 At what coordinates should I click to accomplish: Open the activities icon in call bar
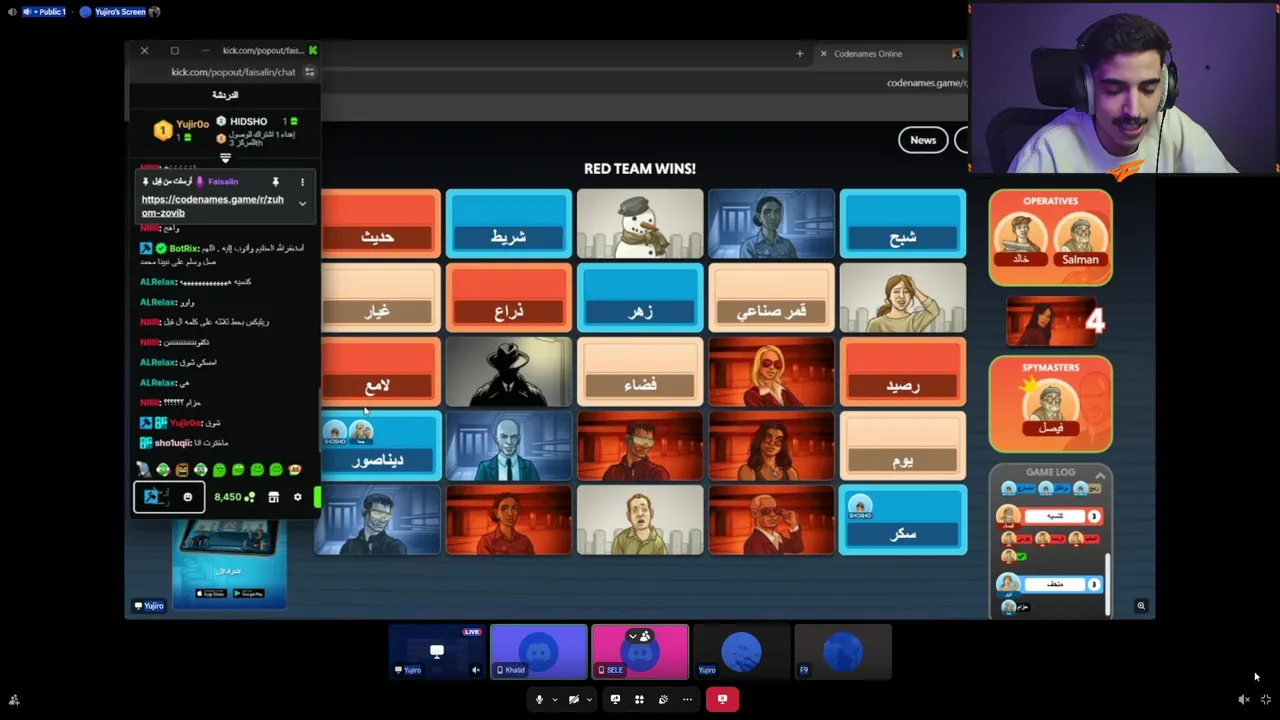click(639, 699)
